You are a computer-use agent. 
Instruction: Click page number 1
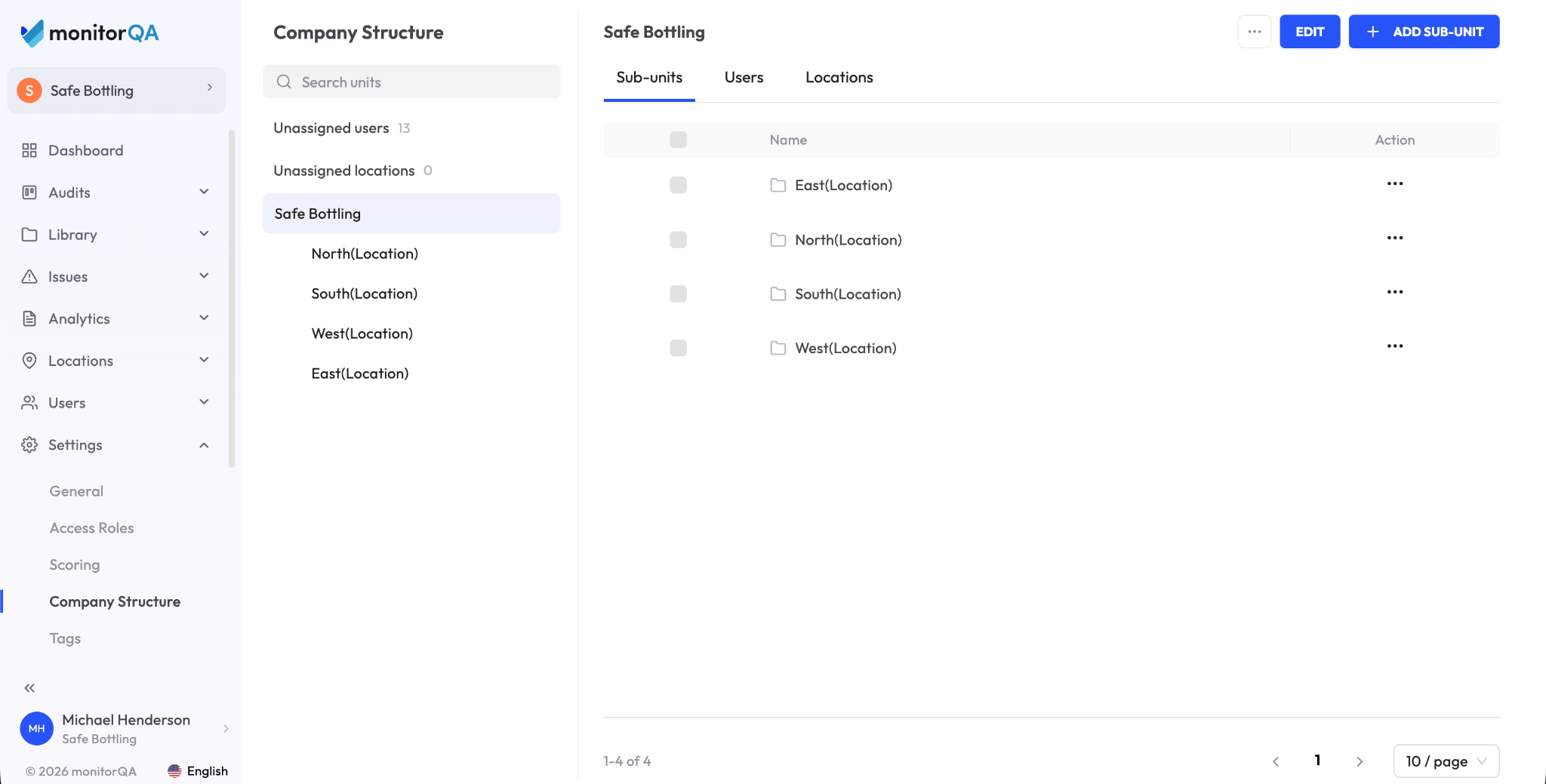(1317, 761)
